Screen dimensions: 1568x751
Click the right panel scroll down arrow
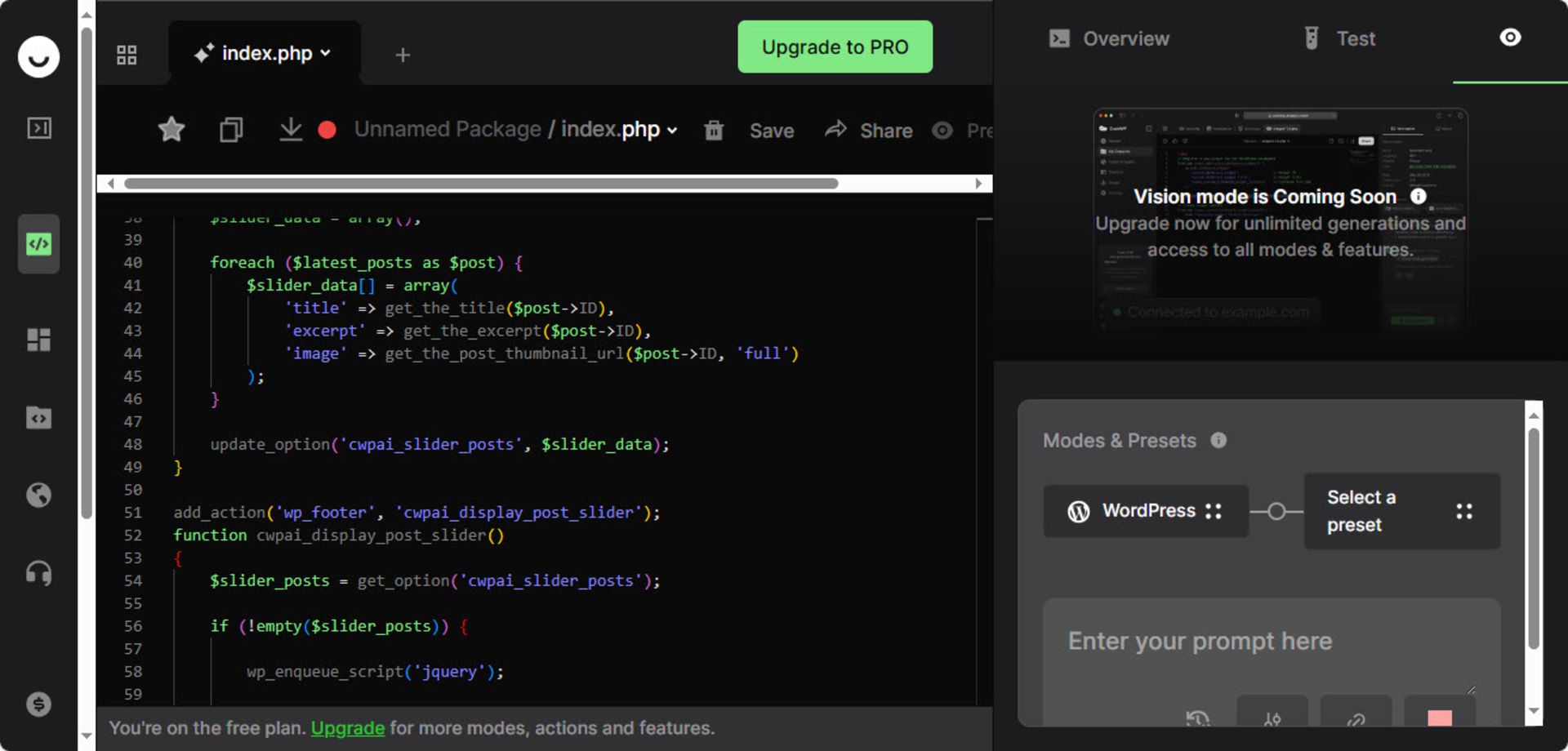click(x=1534, y=711)
